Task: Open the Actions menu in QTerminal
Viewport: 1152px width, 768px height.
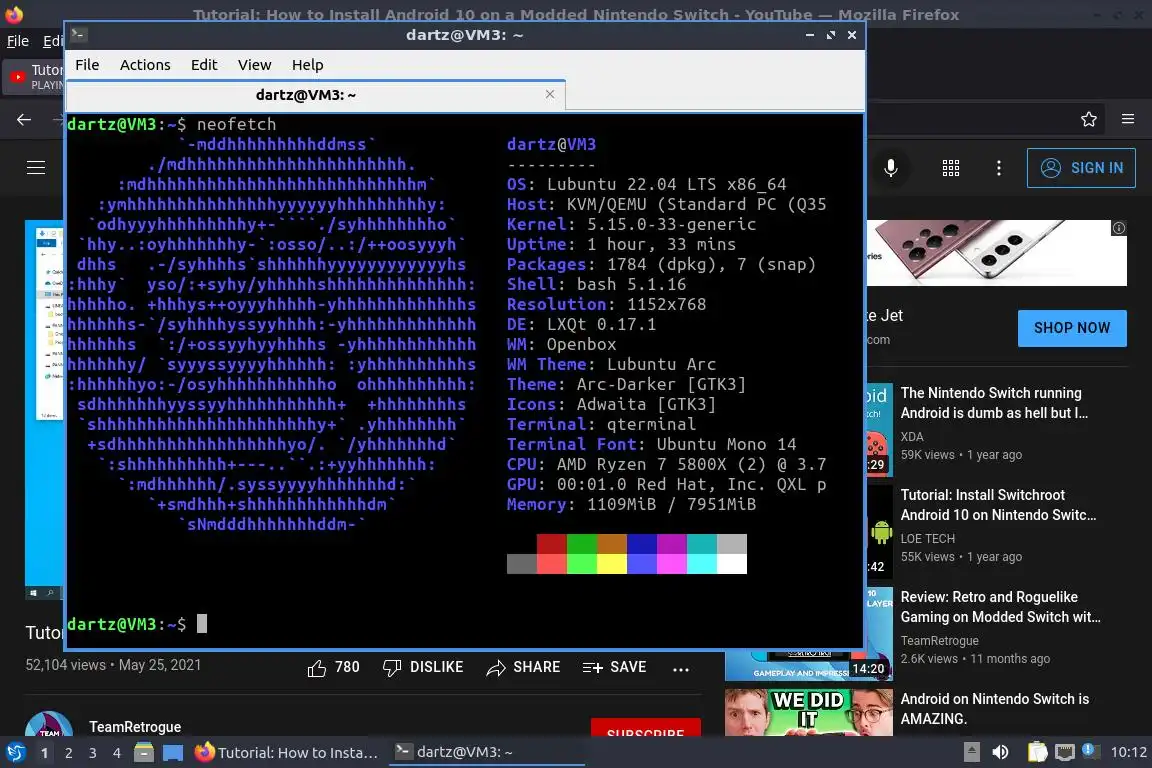Action: click(145, 65)
